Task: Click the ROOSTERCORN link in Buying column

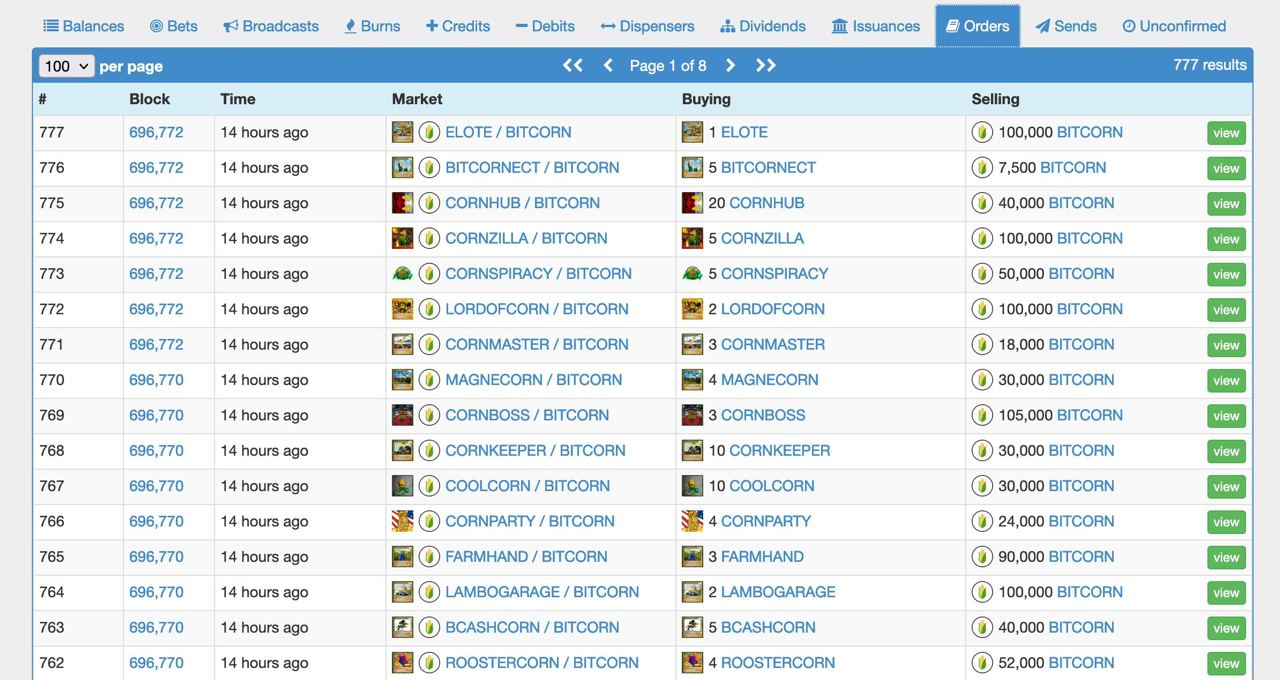Action: coord(778,662)
